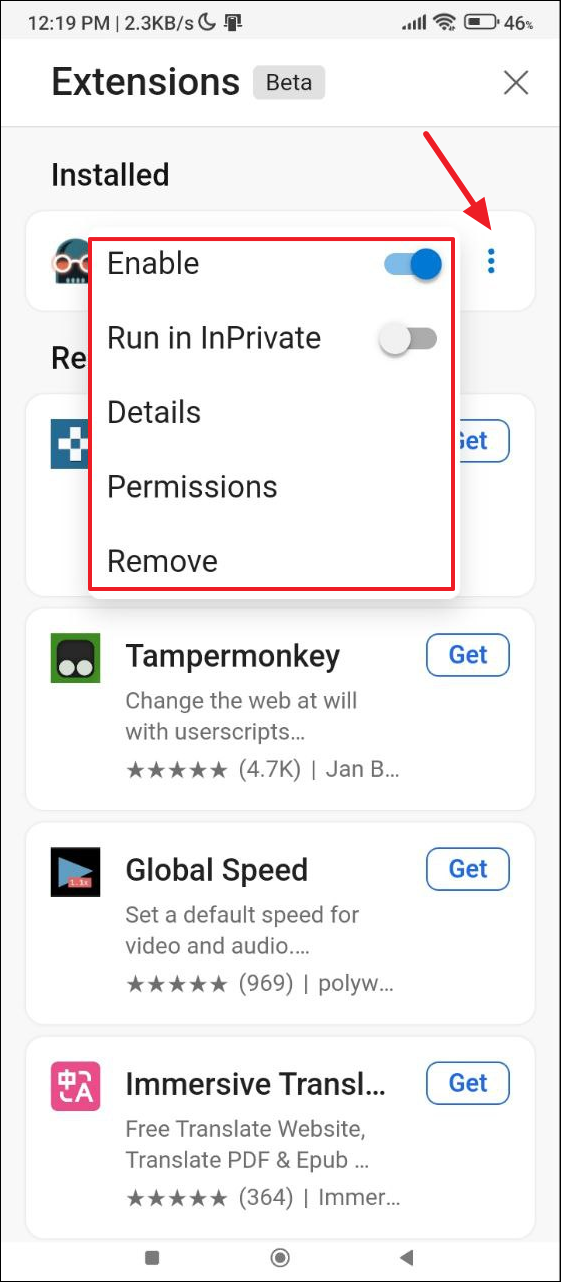The height and width of the screenshot is (1282, 561).
Task: Get the Global Speed extension
Action: 468,868
